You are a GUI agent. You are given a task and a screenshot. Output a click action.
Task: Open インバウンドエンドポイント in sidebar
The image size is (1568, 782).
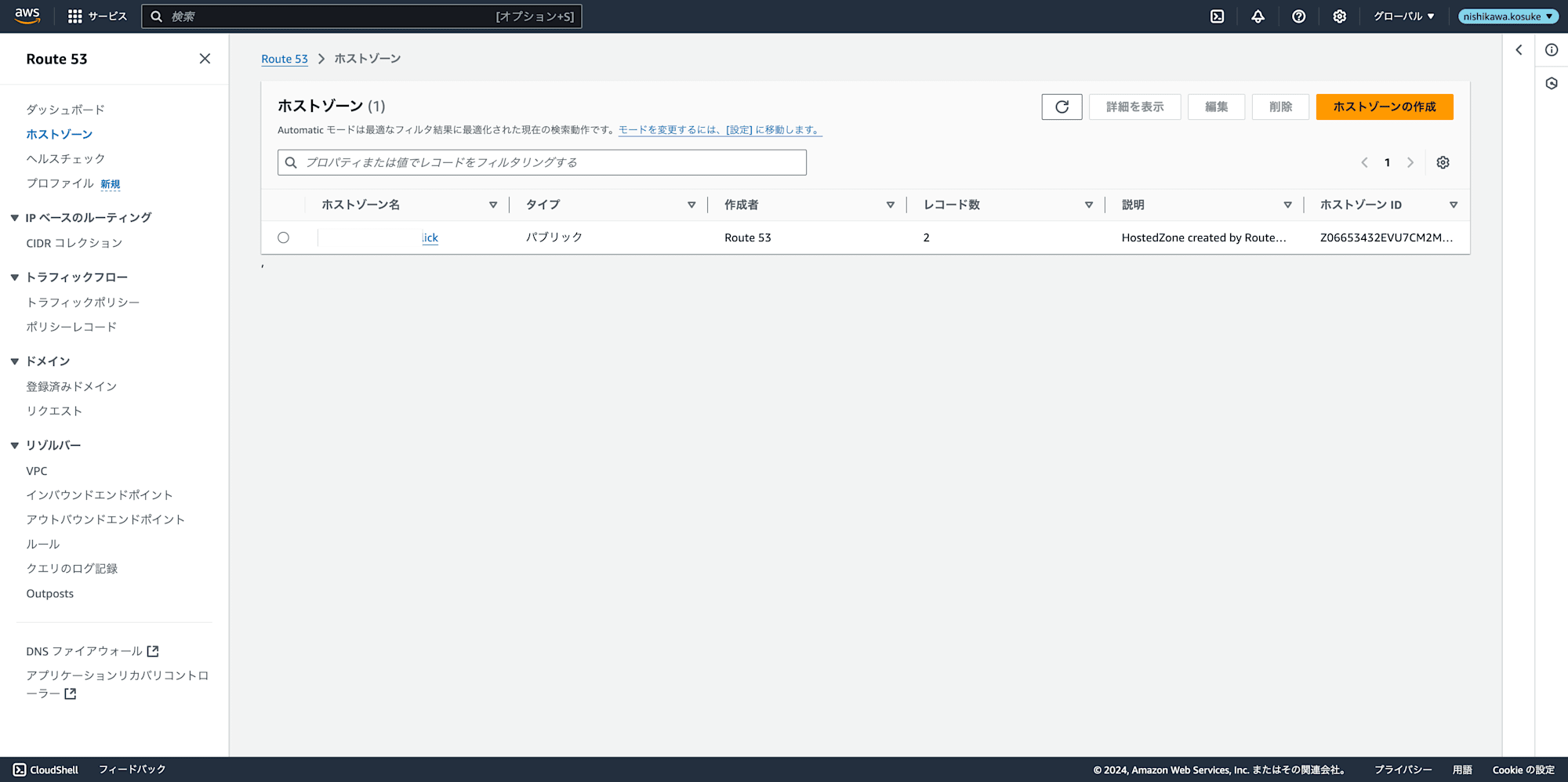tap(99, 494)
